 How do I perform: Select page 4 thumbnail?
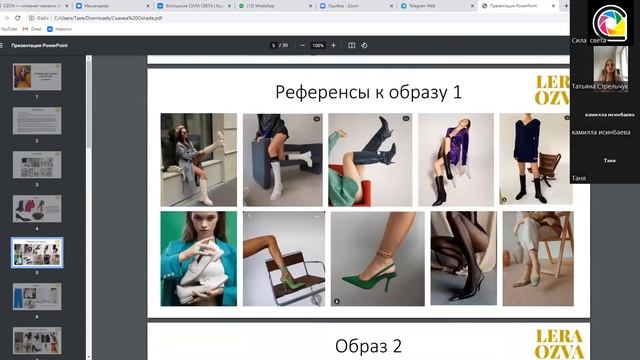[x=37, y=209]
